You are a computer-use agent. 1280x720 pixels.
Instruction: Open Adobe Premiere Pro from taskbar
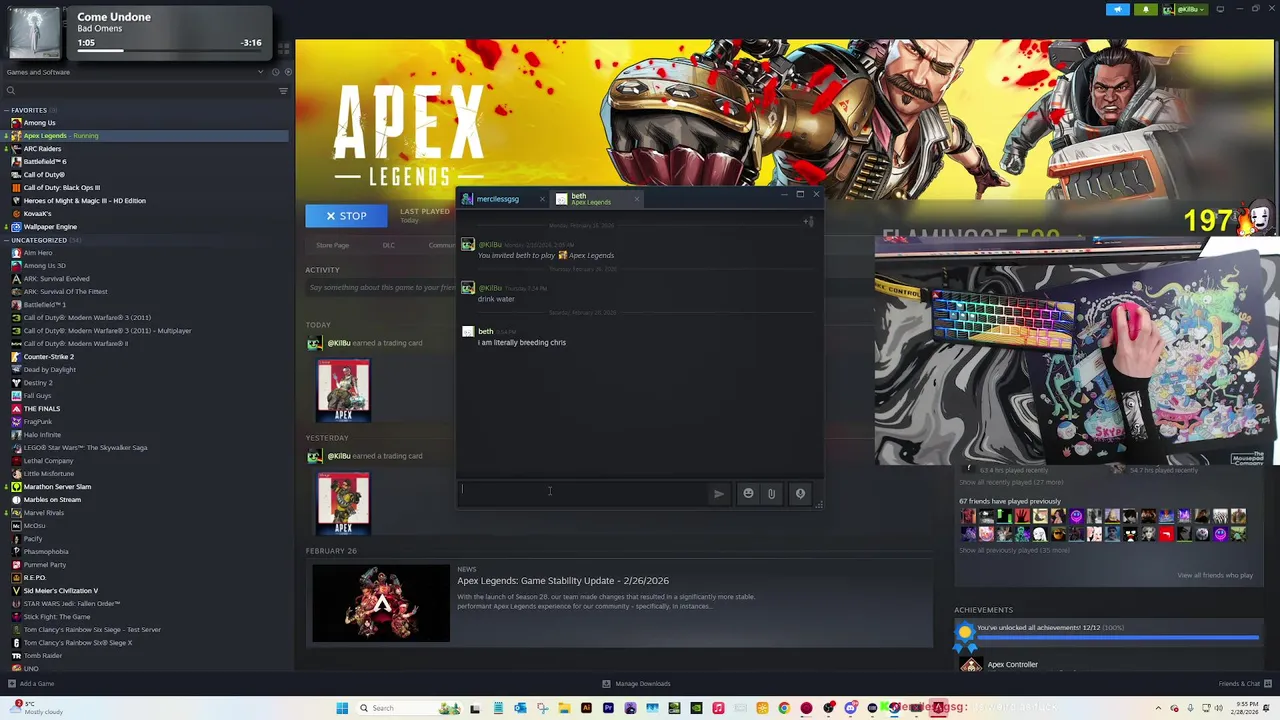[608, 708]
